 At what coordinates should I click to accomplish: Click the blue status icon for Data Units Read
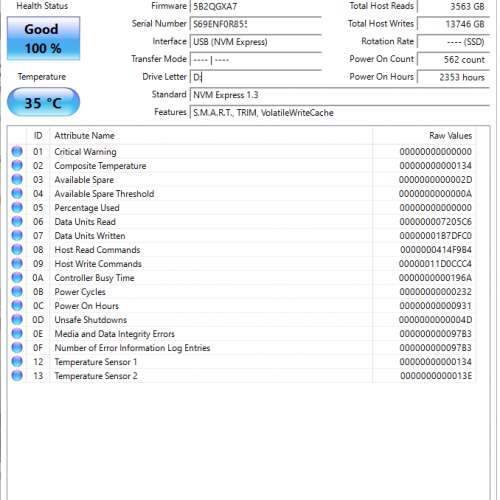pyautogui.click(x=17, y=221)
